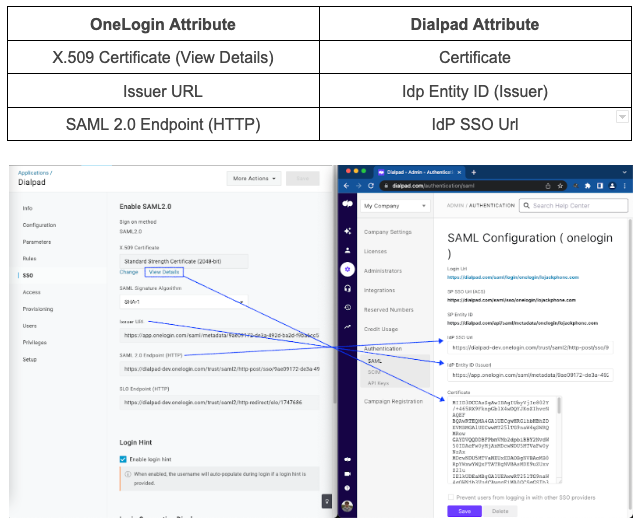Open Provisioning in OneLogin sidebar
643x523 pixels.
tap(38, 309)
